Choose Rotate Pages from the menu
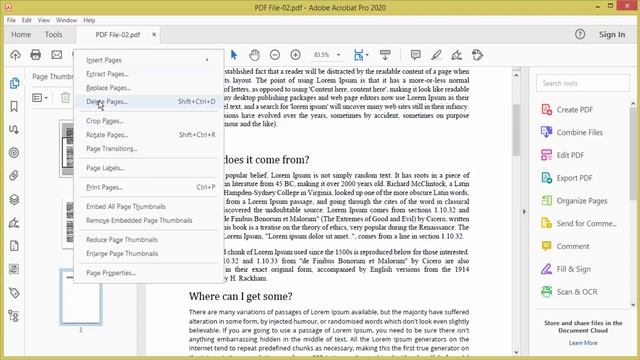 click(150, 135)
